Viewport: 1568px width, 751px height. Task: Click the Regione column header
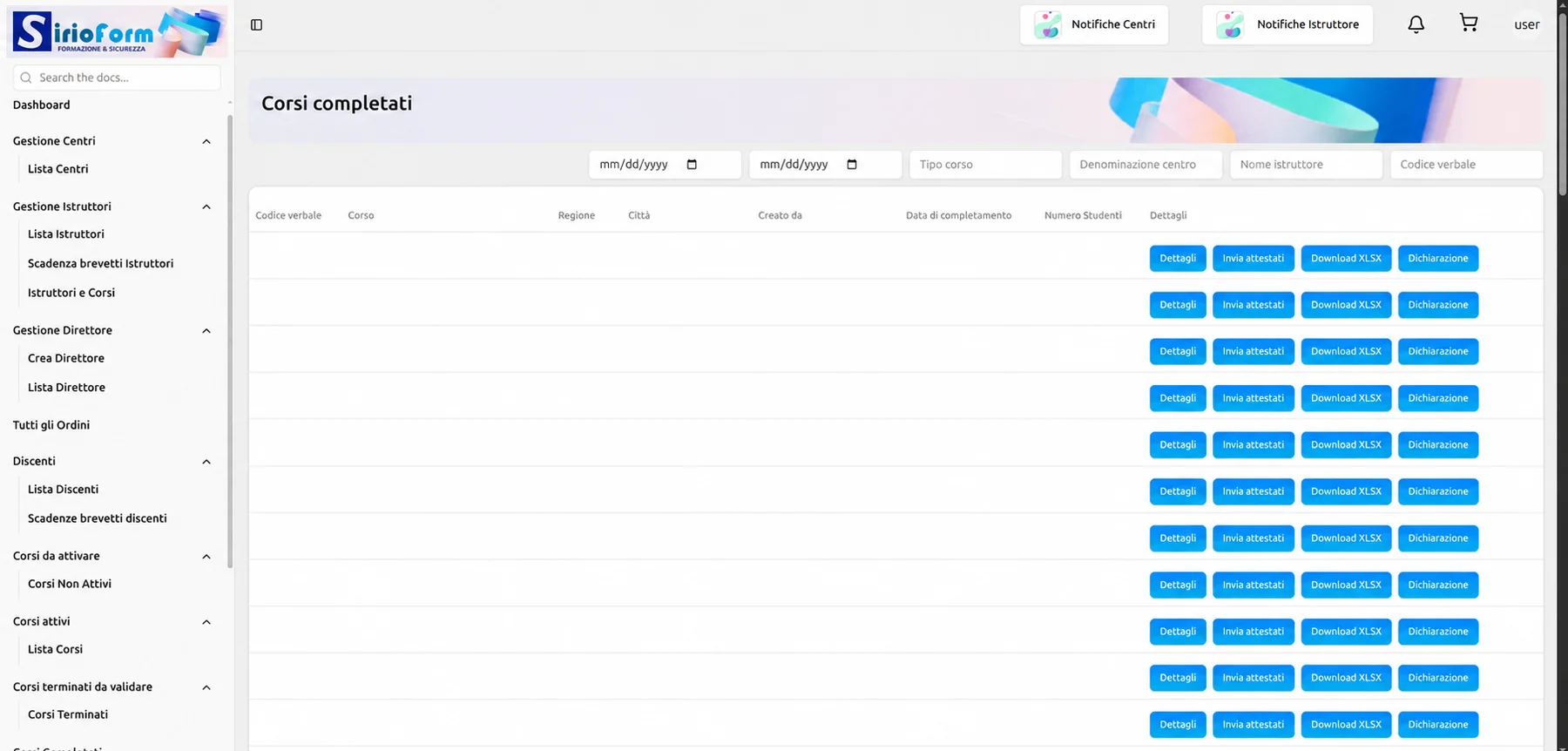577,215
